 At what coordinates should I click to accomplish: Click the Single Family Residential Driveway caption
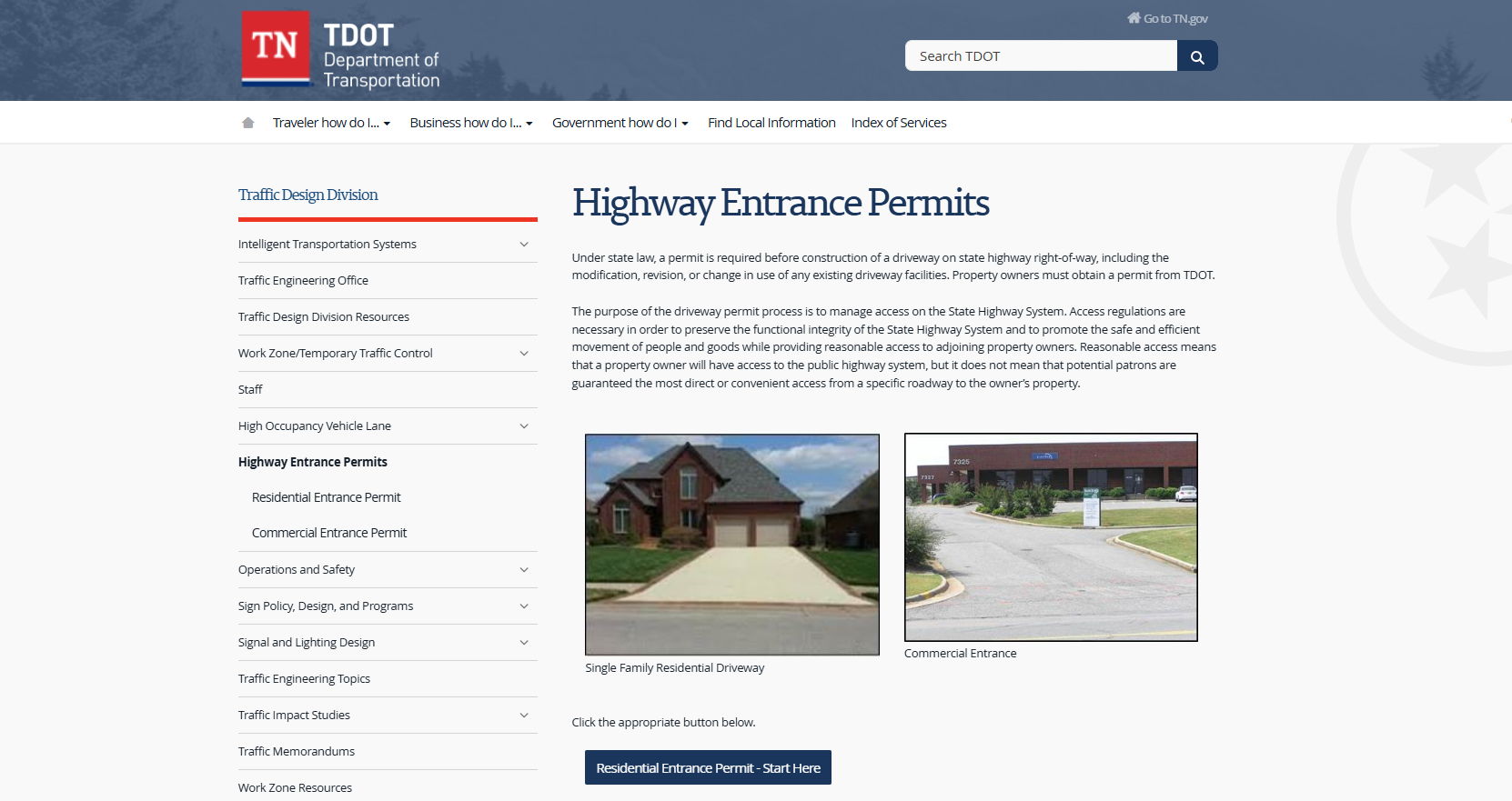point(675,668)
